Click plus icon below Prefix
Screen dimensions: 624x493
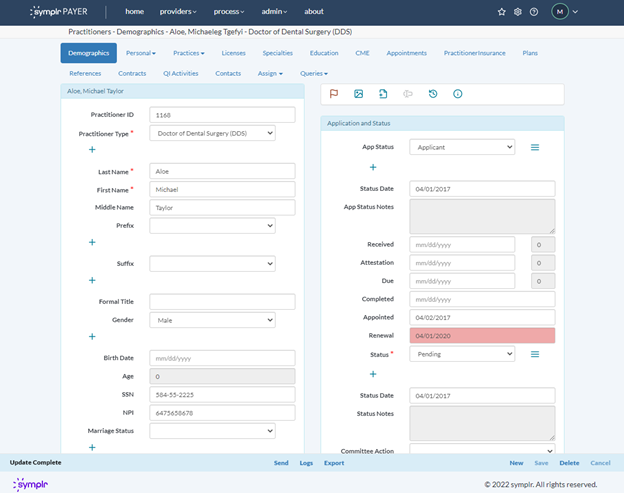92,242
